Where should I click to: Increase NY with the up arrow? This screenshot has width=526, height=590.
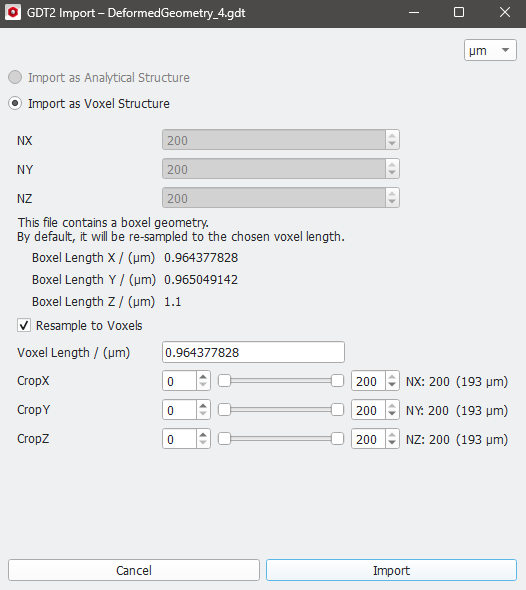[392, 164]
